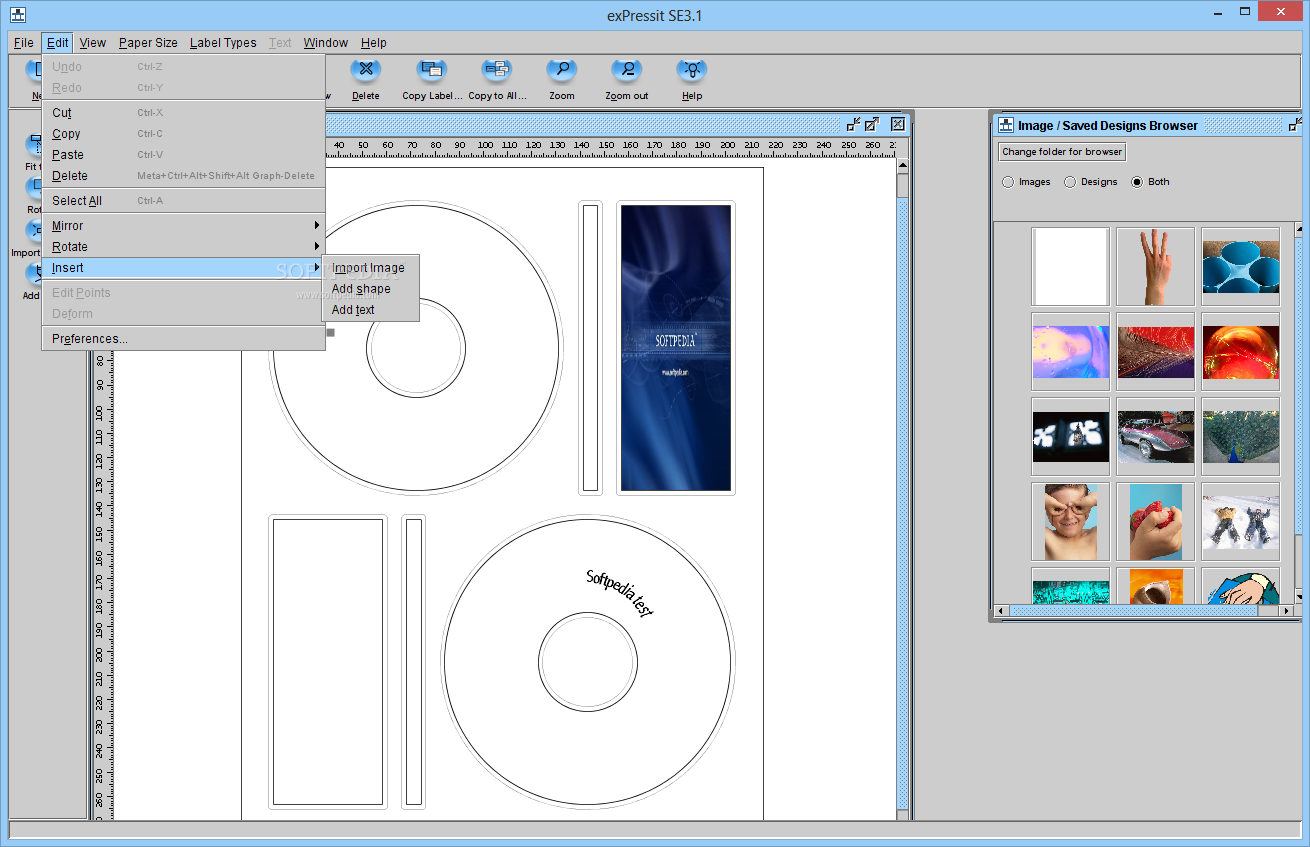The width and height of the screenshot is (1310, 847).
Task: Open the Label Types menu
Action: [x=223, y=43]
